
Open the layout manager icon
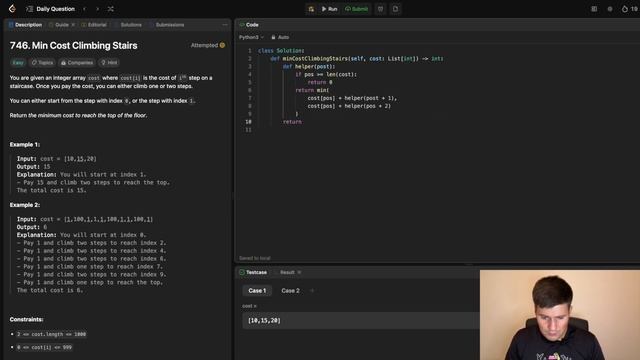pos(594,9)
